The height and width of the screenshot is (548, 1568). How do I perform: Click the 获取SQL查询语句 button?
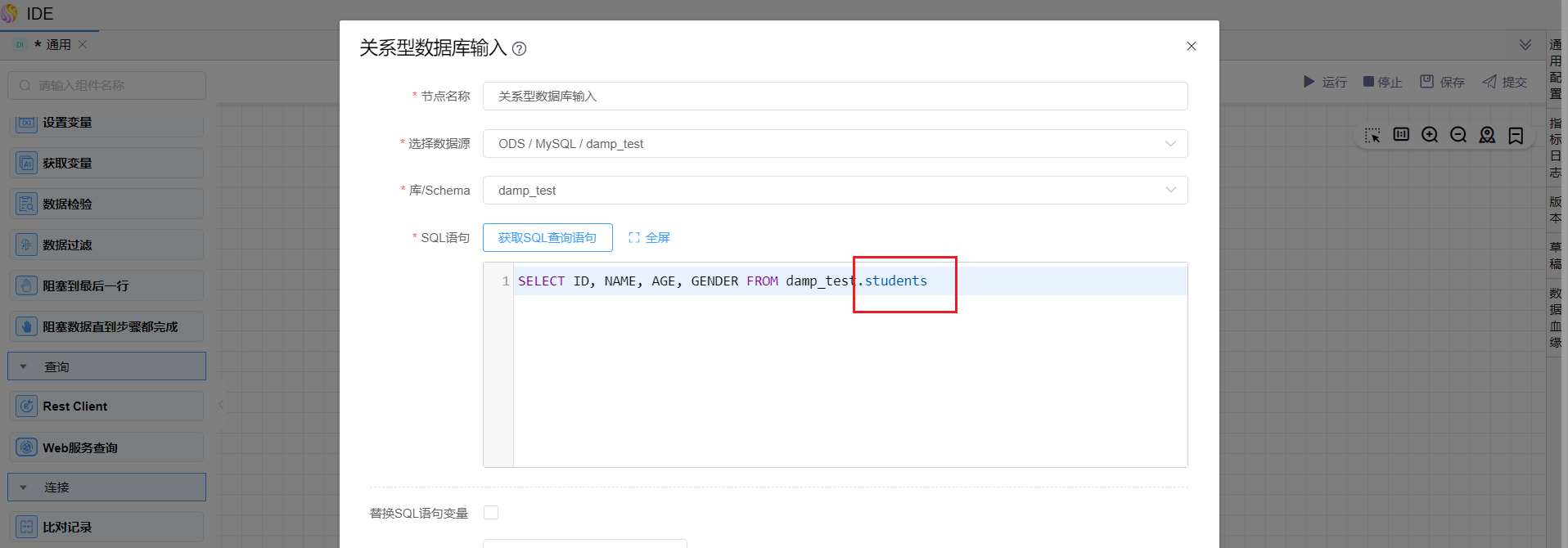(x=547, y=238)
